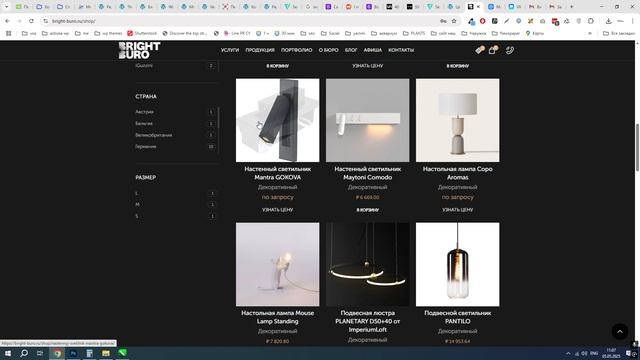
Task: Add Maytoni Comodo to cart
Action: [x=368, y=210]
